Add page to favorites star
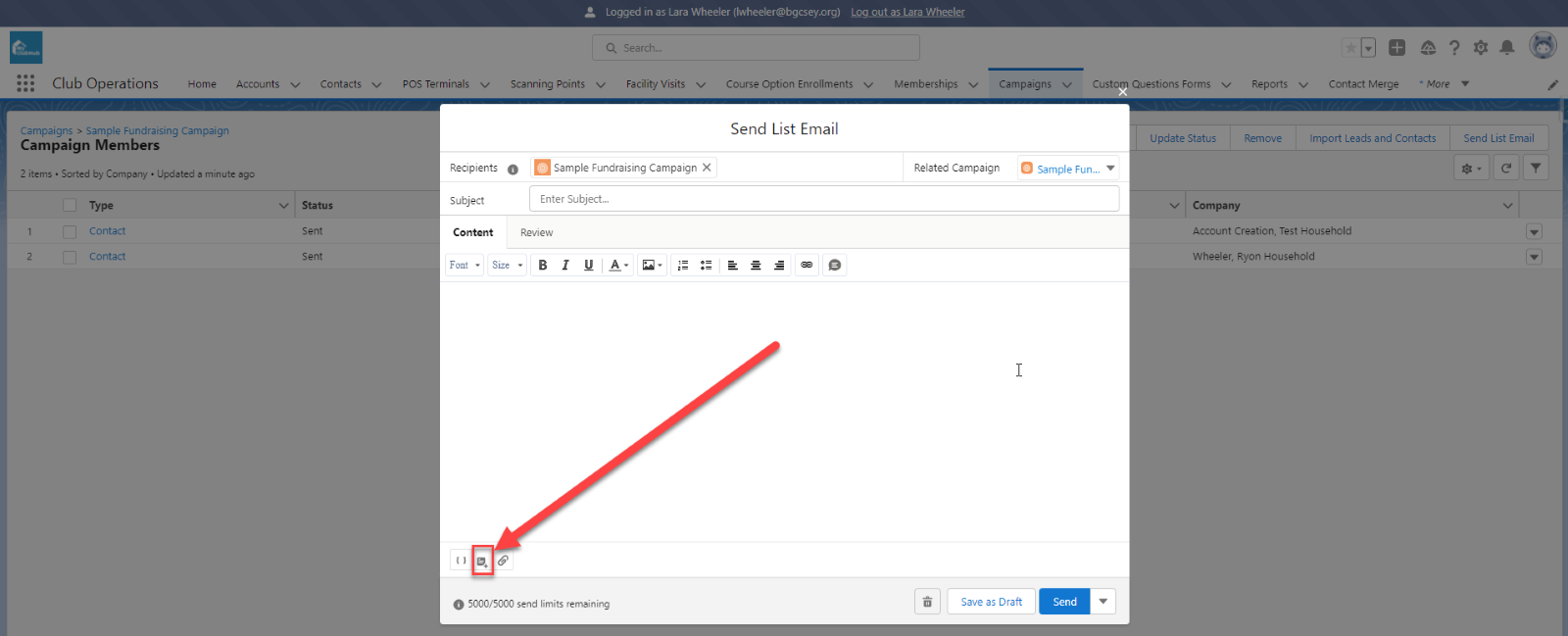The image size is (1568, 636). click(1350, 47)
